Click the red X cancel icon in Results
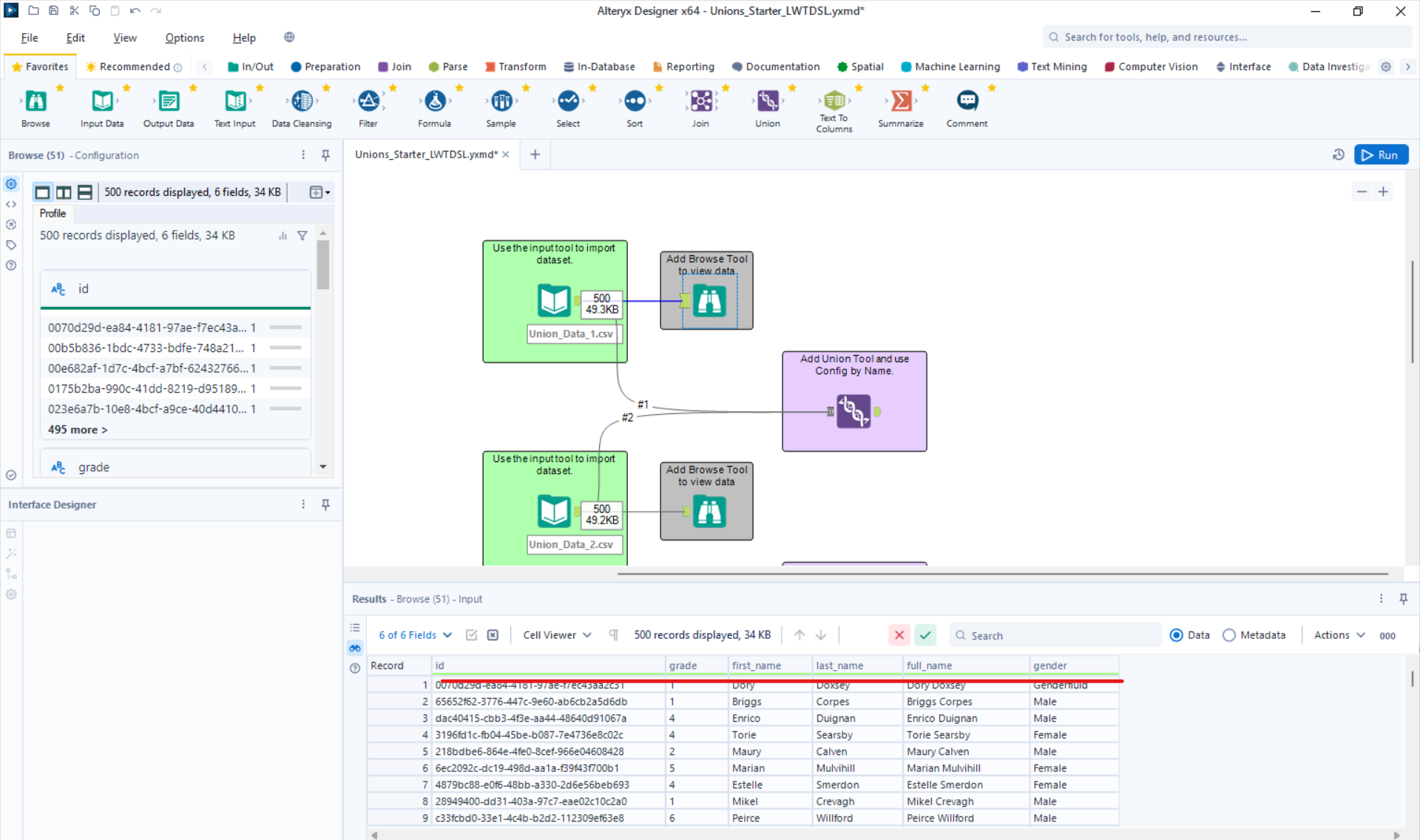 [899, 635]
